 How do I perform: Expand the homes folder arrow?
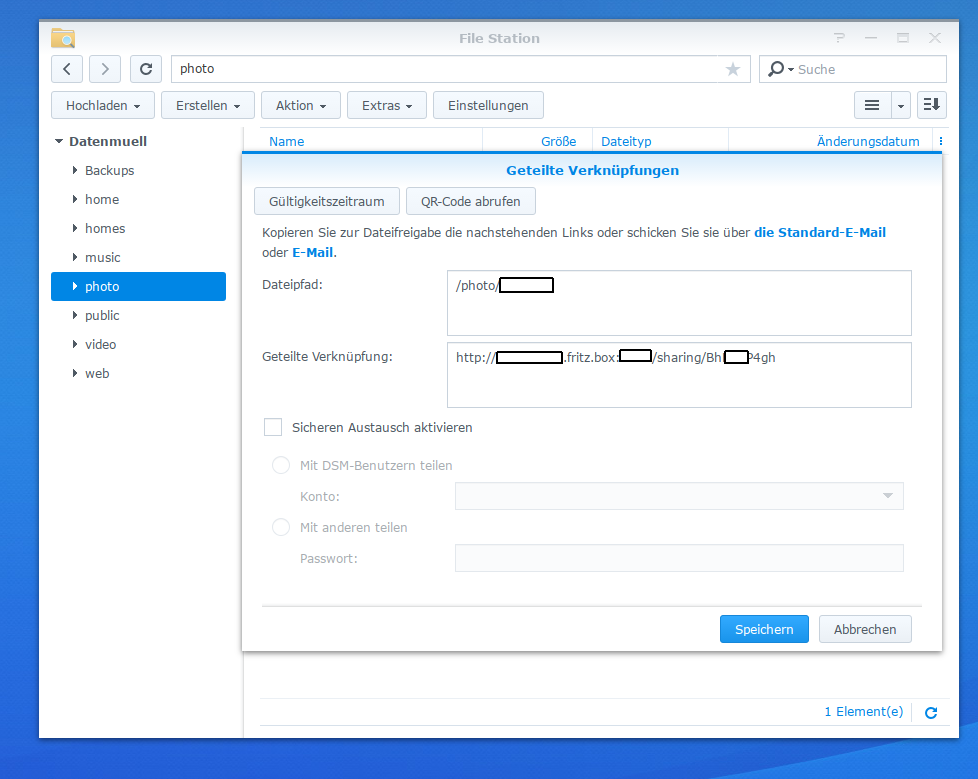pos(75,228)
